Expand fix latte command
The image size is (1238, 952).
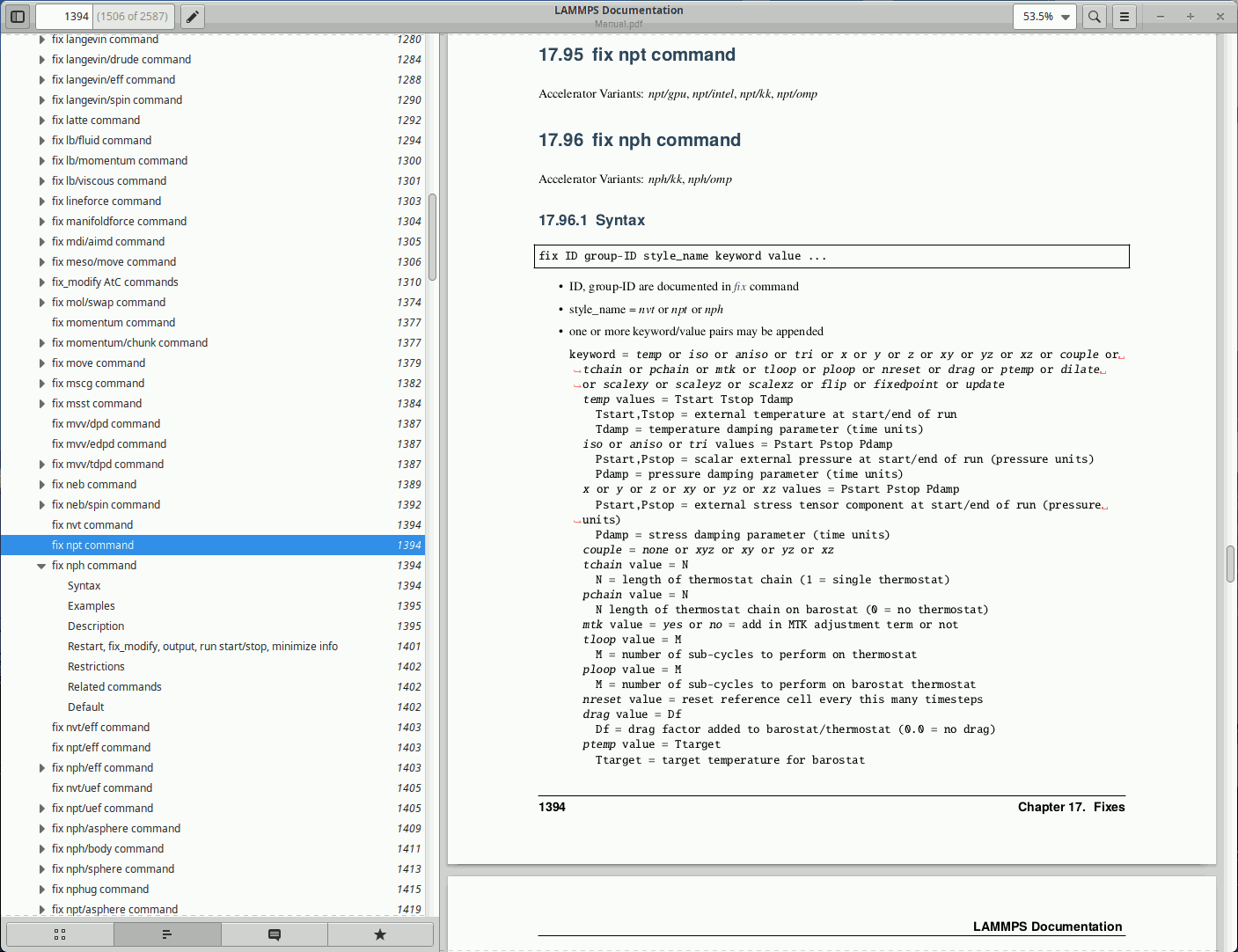(41, 121)
